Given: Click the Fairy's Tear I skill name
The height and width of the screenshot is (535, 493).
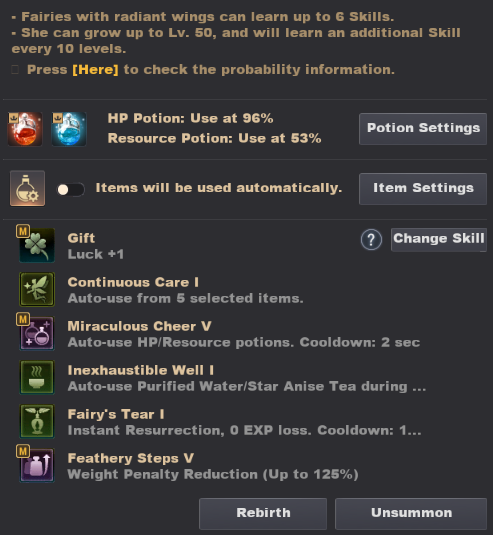Looking at the screenshot, I should click(116, 414).
